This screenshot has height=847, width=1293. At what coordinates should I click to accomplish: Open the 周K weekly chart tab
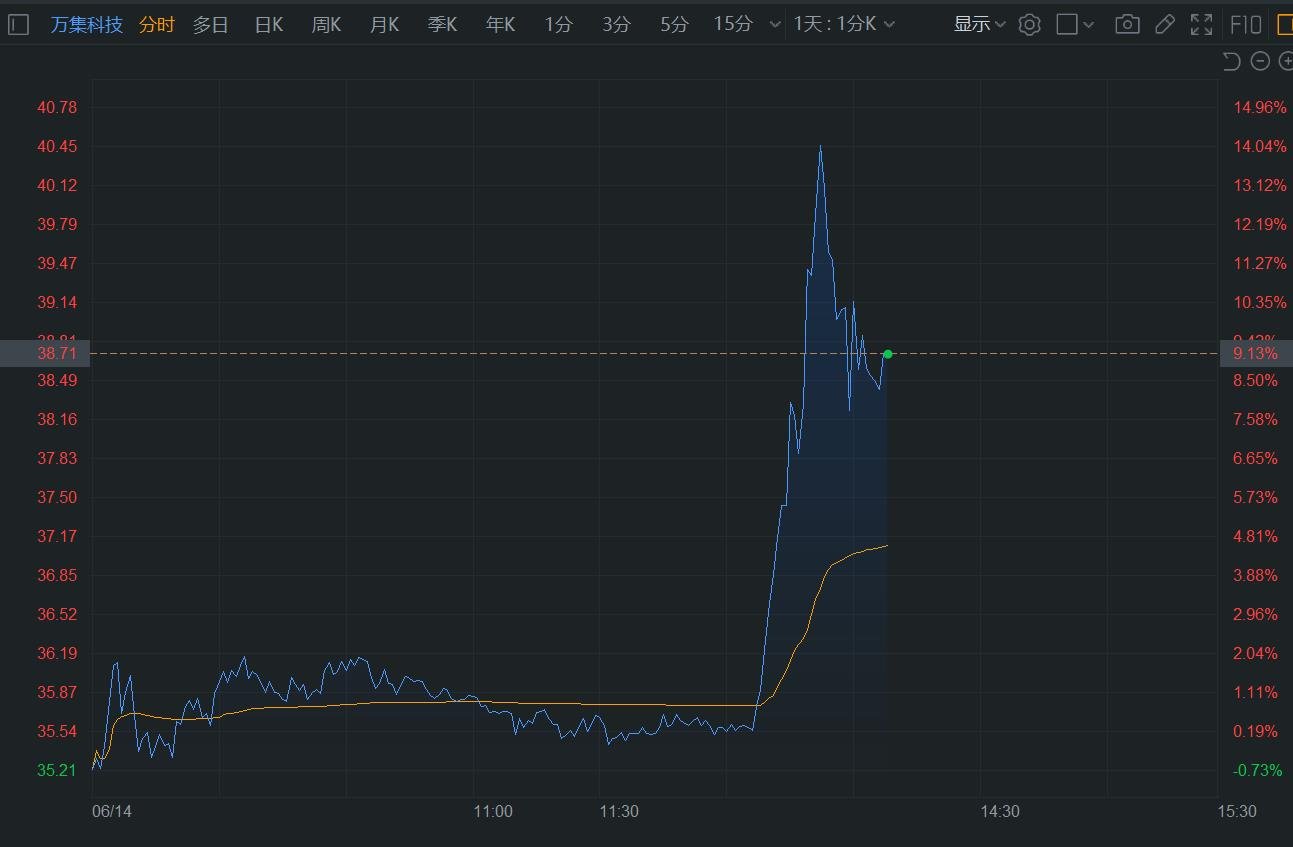(x=327, y=25)
